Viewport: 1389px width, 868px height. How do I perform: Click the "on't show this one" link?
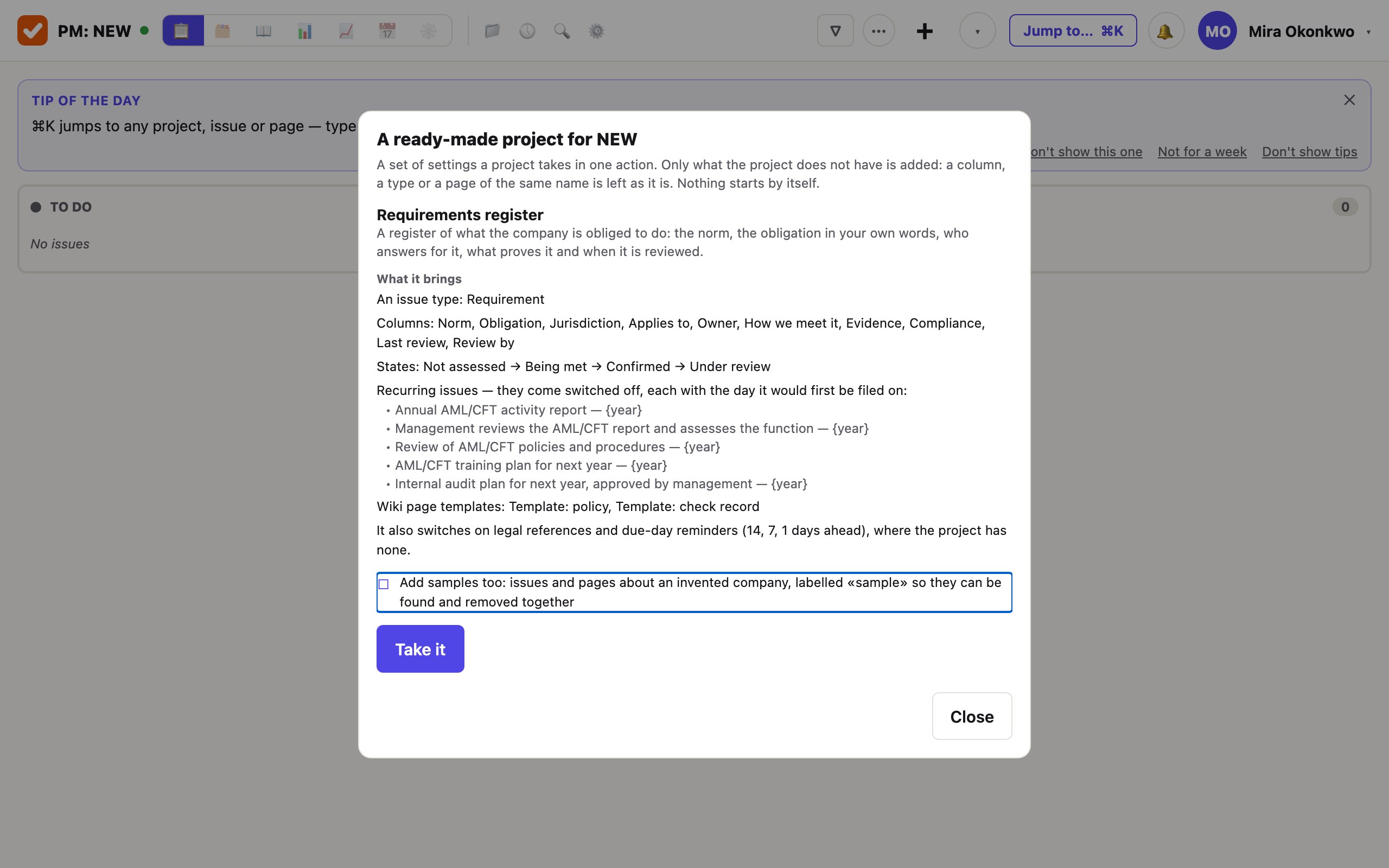point(1087,151)
